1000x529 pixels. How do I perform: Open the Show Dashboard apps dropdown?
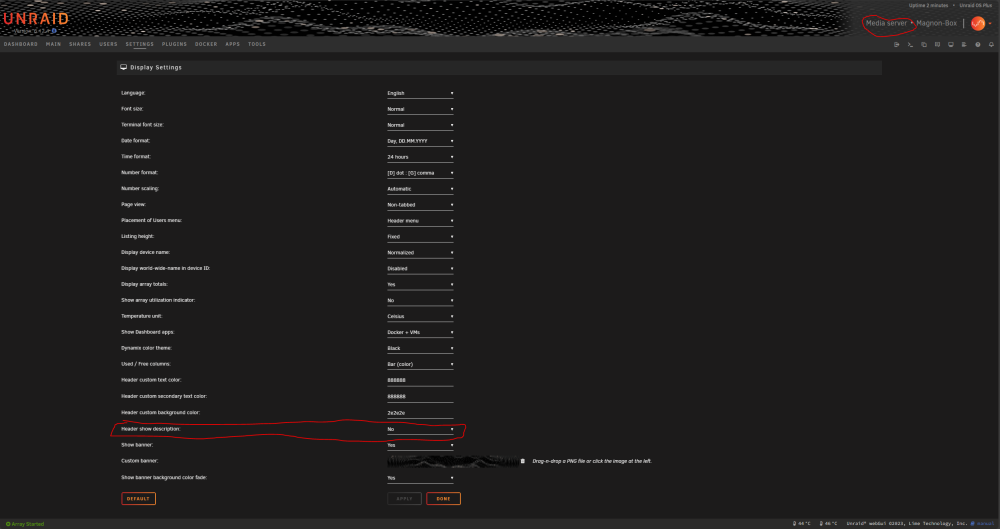[x=420, y=332]
